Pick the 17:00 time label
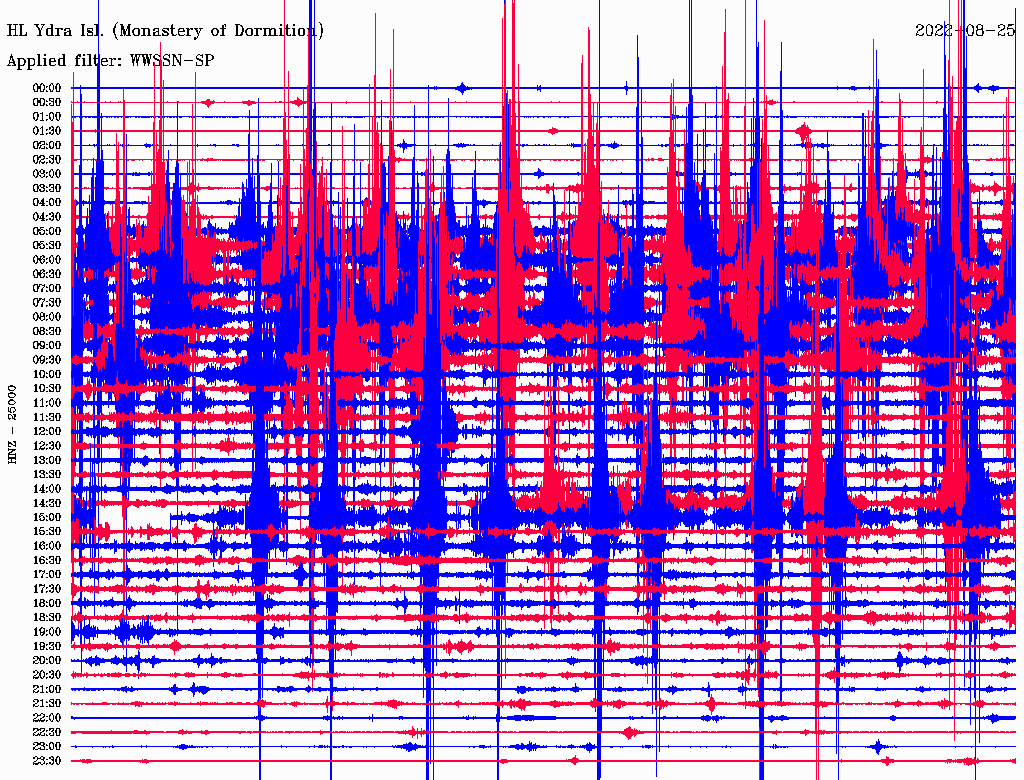1024x780 pixels. (x=47, y=575)
